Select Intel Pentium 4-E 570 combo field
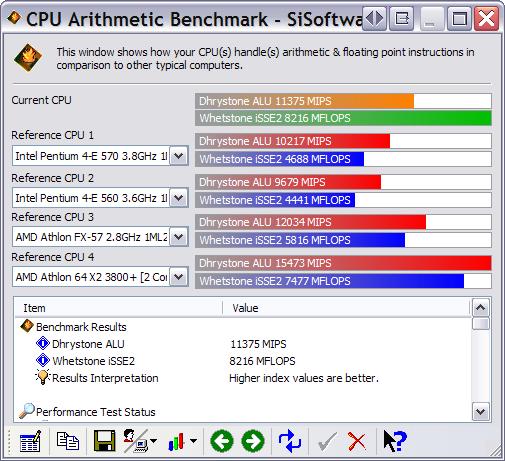Viewport: 505px width, 461px height. click(100, 156)
